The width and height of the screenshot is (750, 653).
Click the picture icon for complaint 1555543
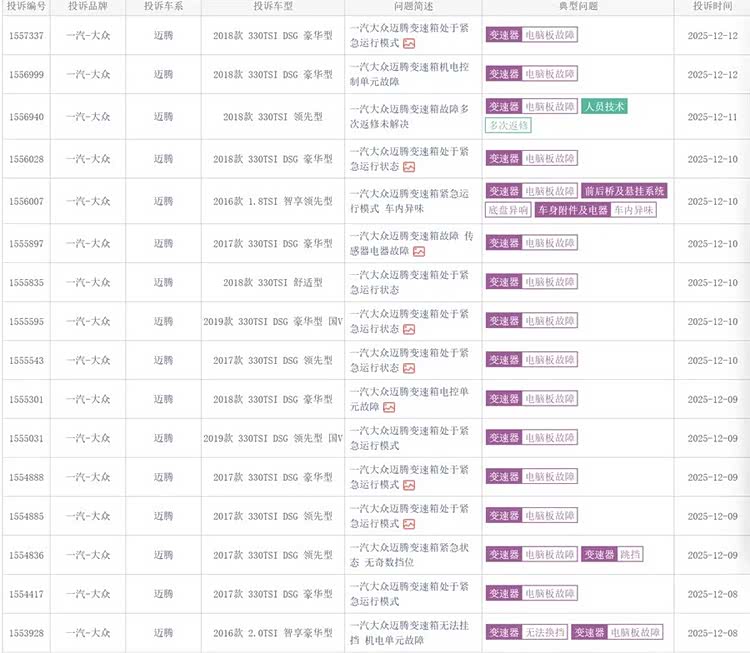click(409, 368)
